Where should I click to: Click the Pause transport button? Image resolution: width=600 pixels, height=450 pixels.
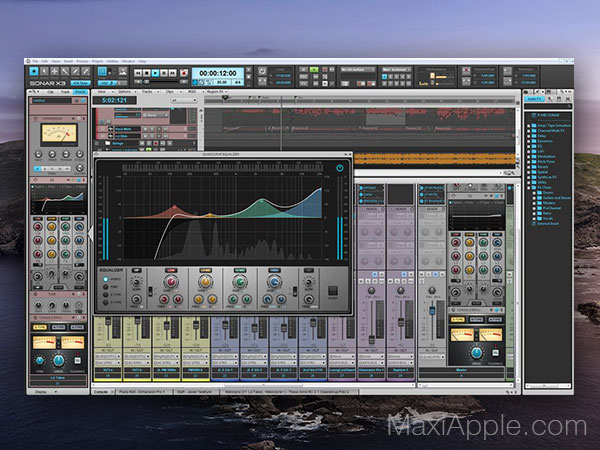[x=164, y=73]
